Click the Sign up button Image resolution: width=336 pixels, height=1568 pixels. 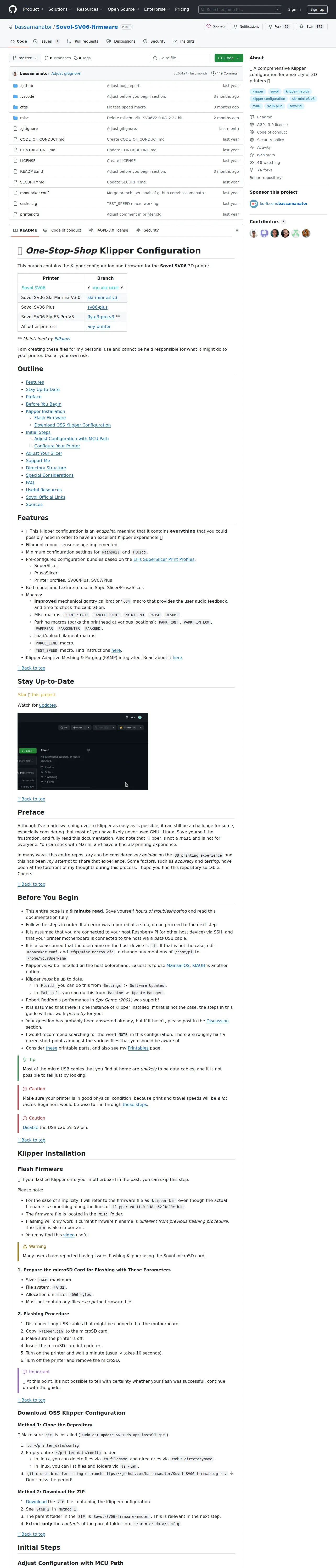317,9
